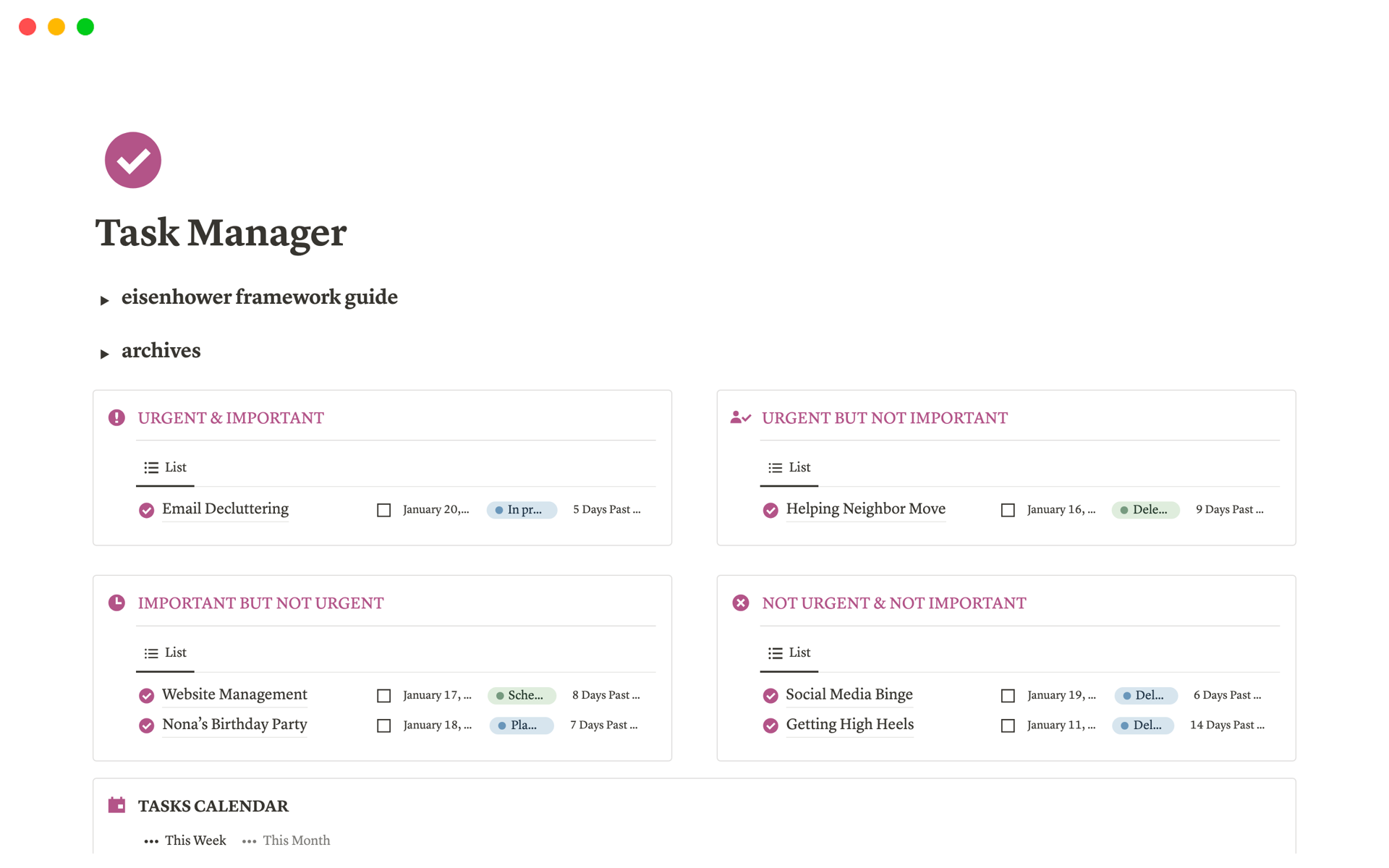Screen dimensions: 1389x868
Task: Click the person-check icon beside URGENT BUT NOT IMPORTANT
Action: [x=740, y=417]
